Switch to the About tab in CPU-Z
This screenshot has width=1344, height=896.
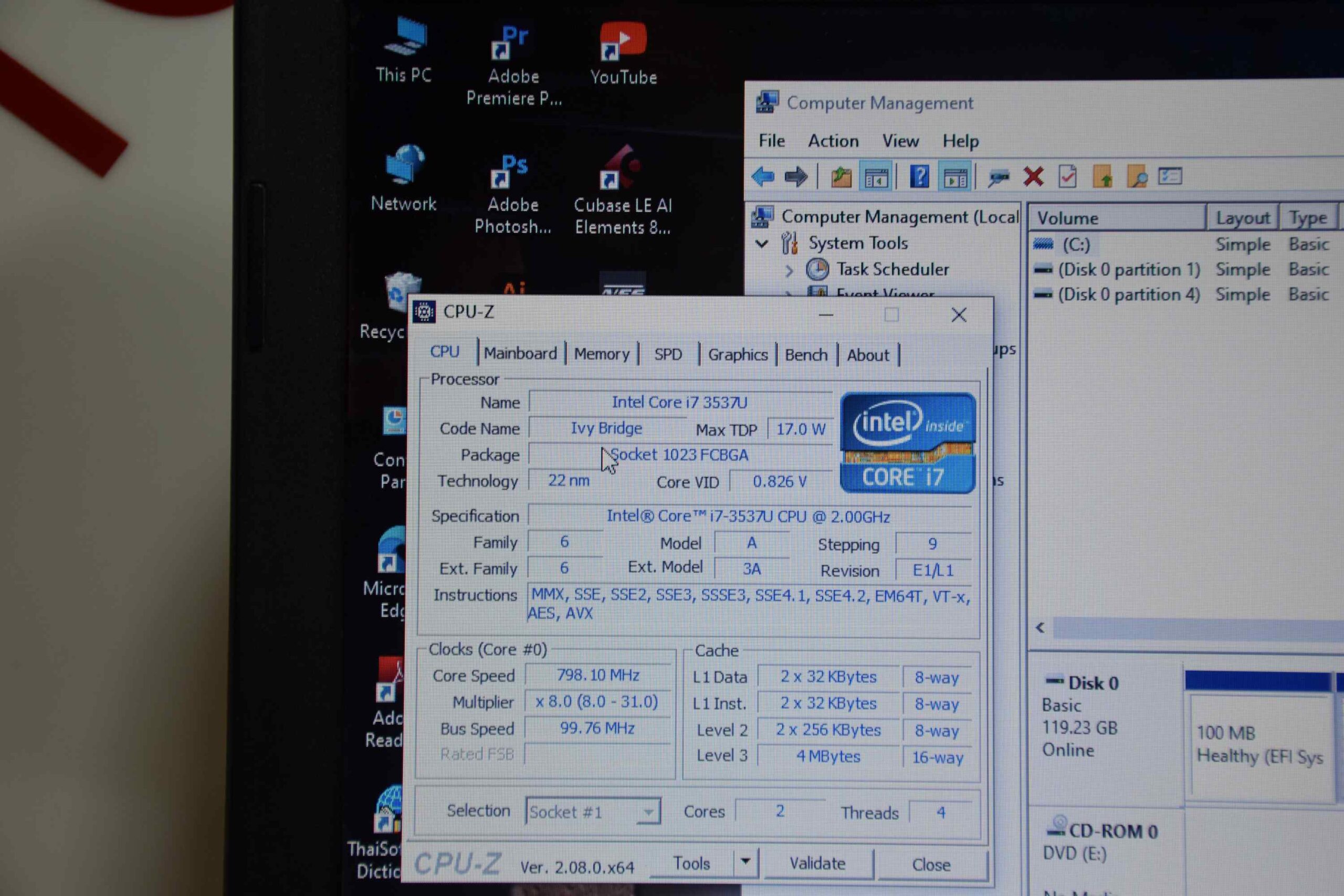pos(867,355)
